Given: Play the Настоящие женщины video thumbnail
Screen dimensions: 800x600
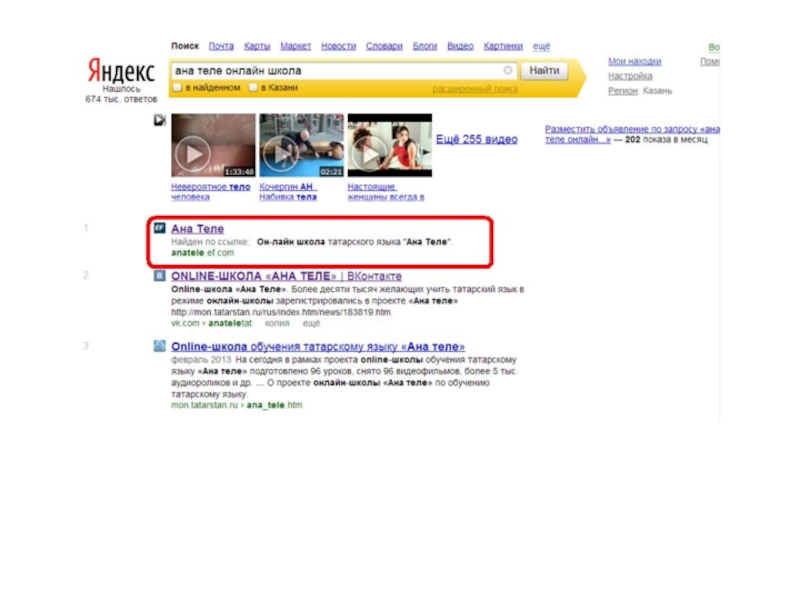Looking at the screenshot, I should click(x=390, y=145).
